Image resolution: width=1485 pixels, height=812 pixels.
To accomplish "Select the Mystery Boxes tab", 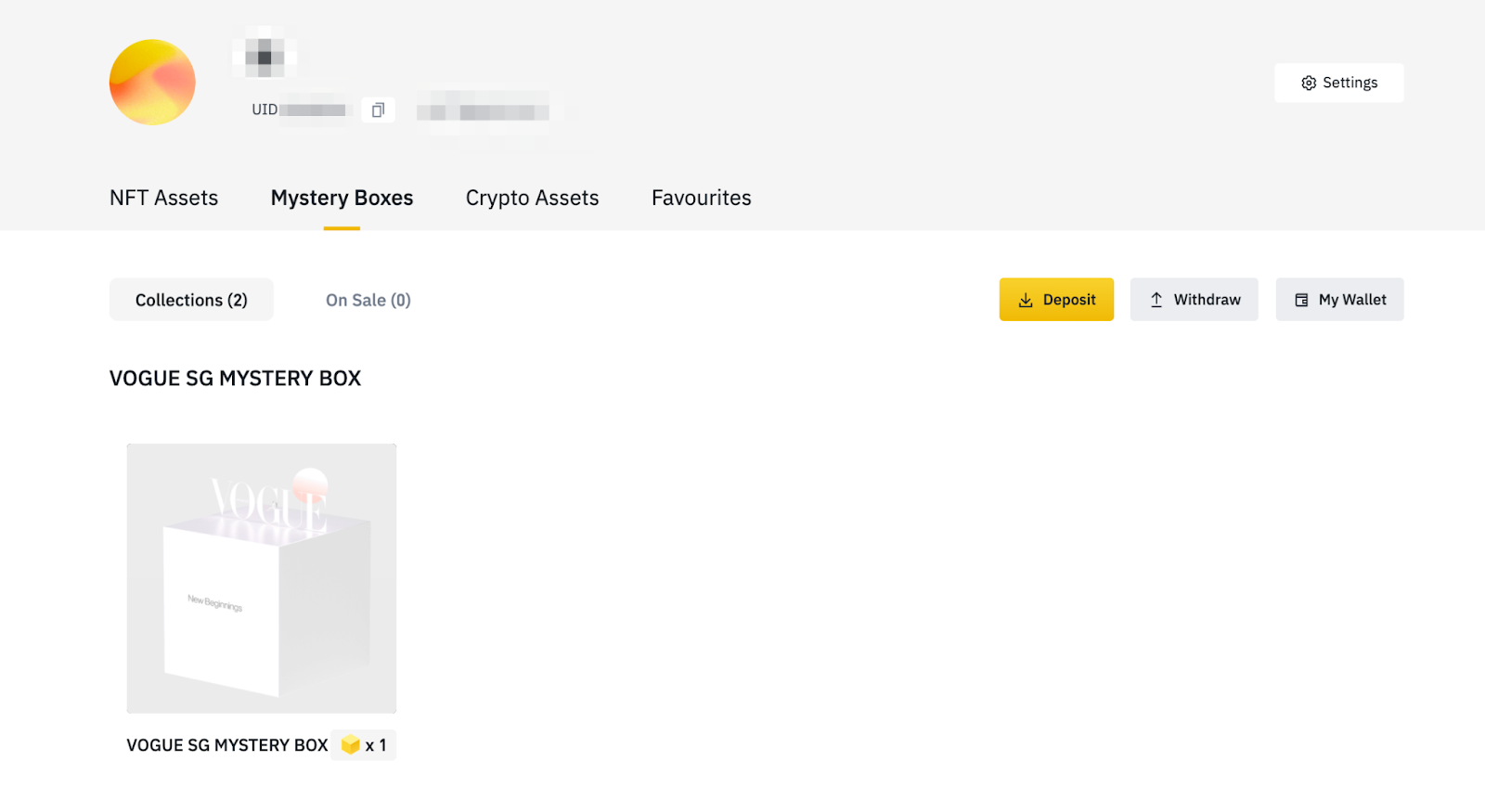I will [x=342, y=198].
